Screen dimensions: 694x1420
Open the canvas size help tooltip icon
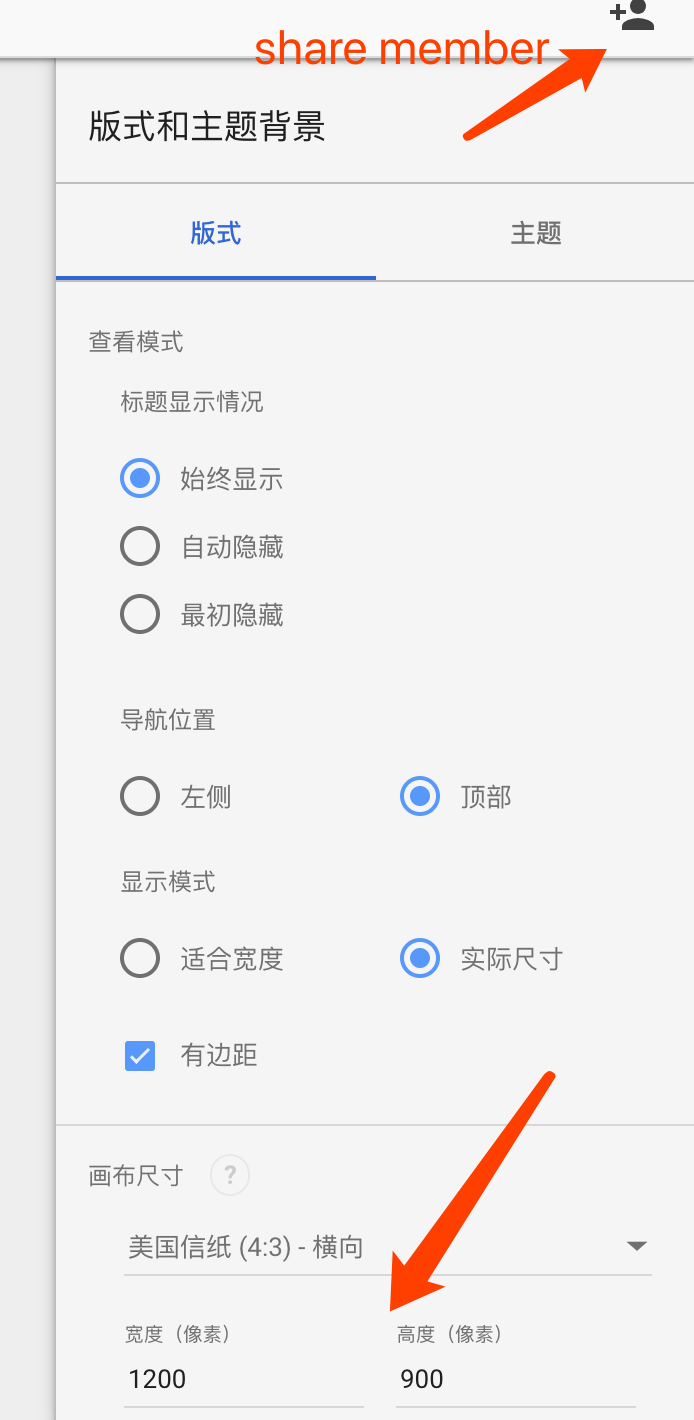[229, 1175]
